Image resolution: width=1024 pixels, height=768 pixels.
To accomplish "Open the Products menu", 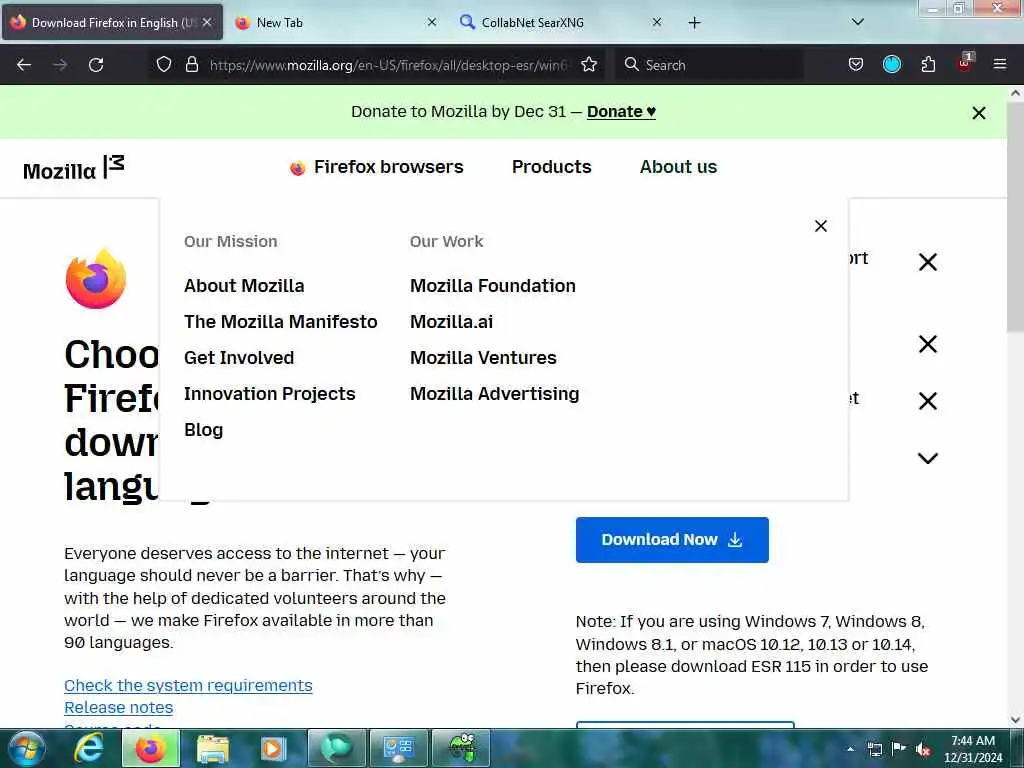I will pyautogui.click(x=552, y=167).
